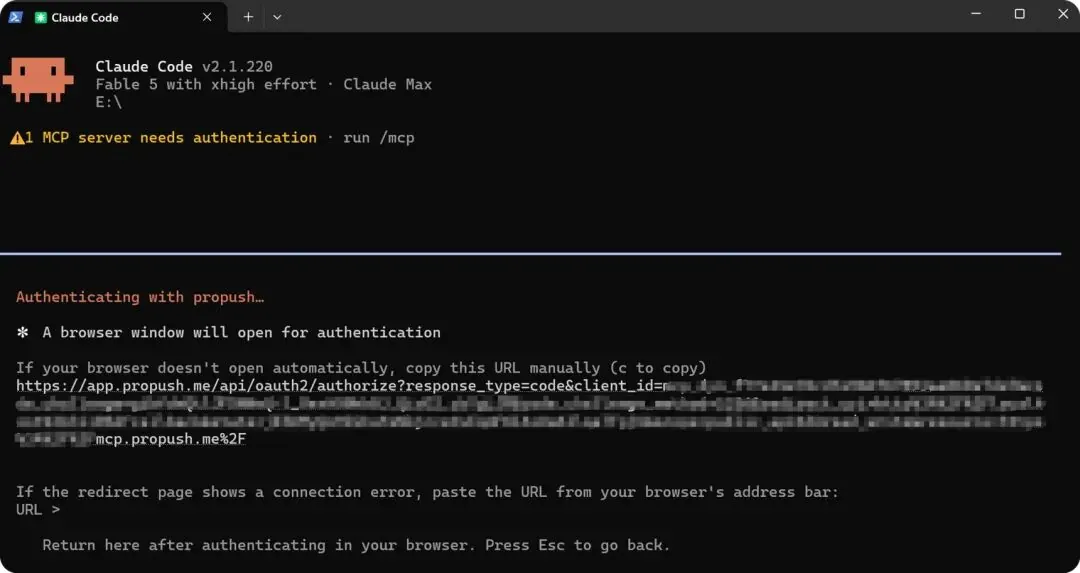Click the "Authenticating with propush…" heading
This screenshot has width=1080, height=573.
(140, 297)
